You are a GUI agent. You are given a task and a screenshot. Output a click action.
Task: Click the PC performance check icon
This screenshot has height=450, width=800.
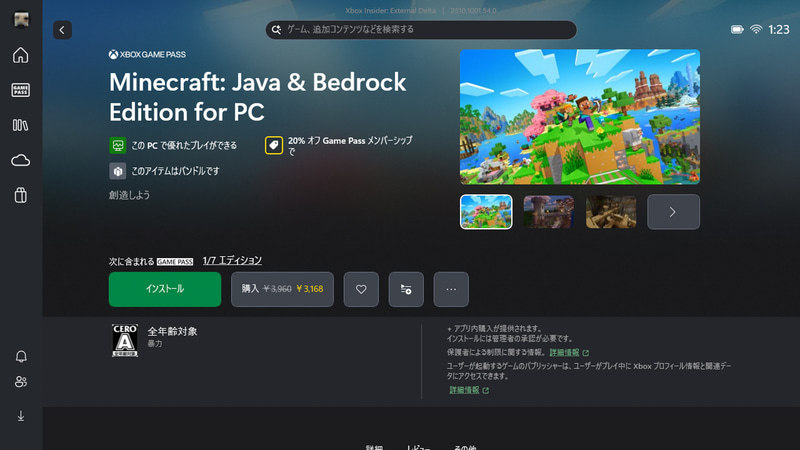[118, 145]
